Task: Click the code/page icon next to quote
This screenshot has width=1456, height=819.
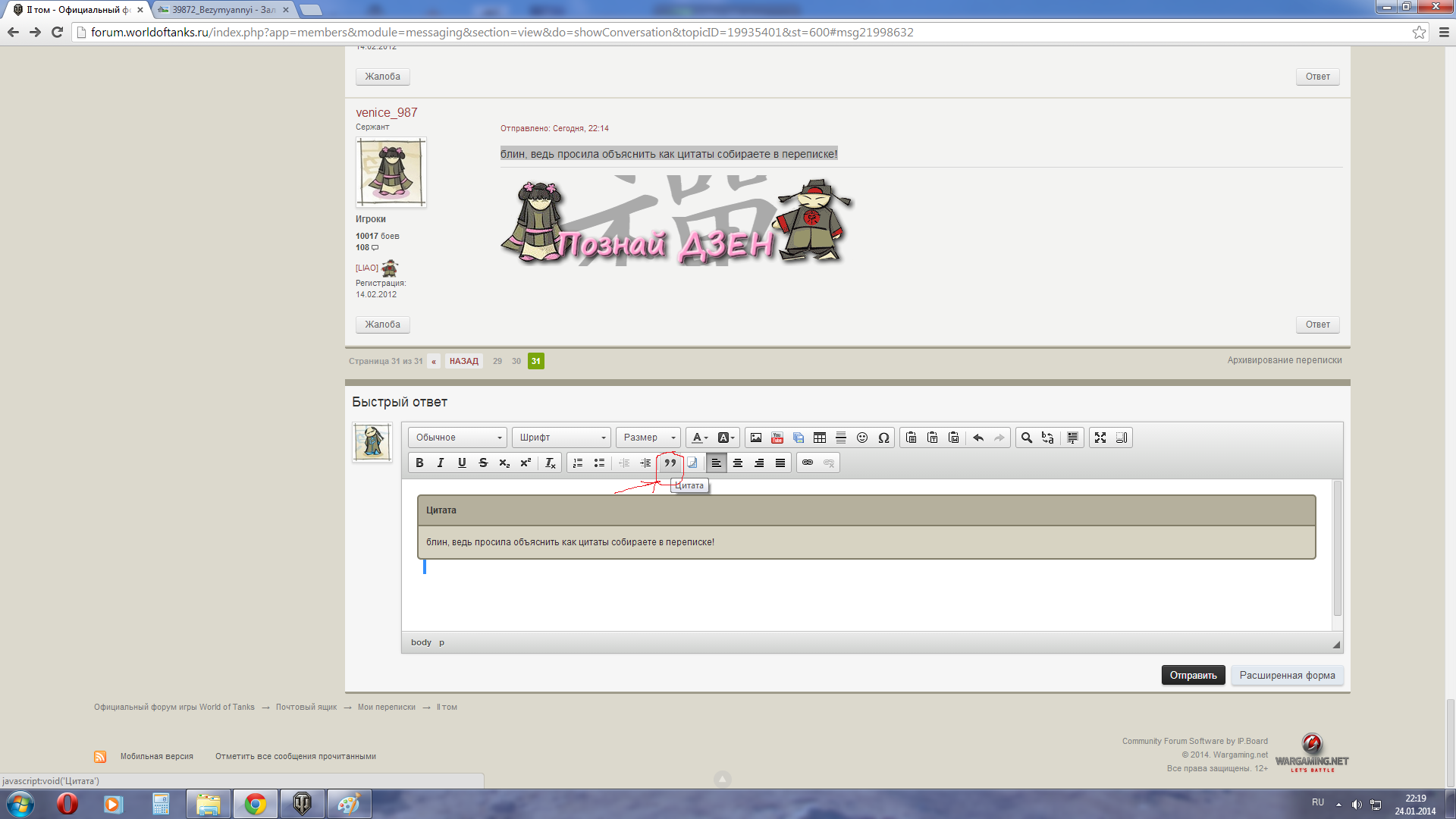Action: coord(692,463)
